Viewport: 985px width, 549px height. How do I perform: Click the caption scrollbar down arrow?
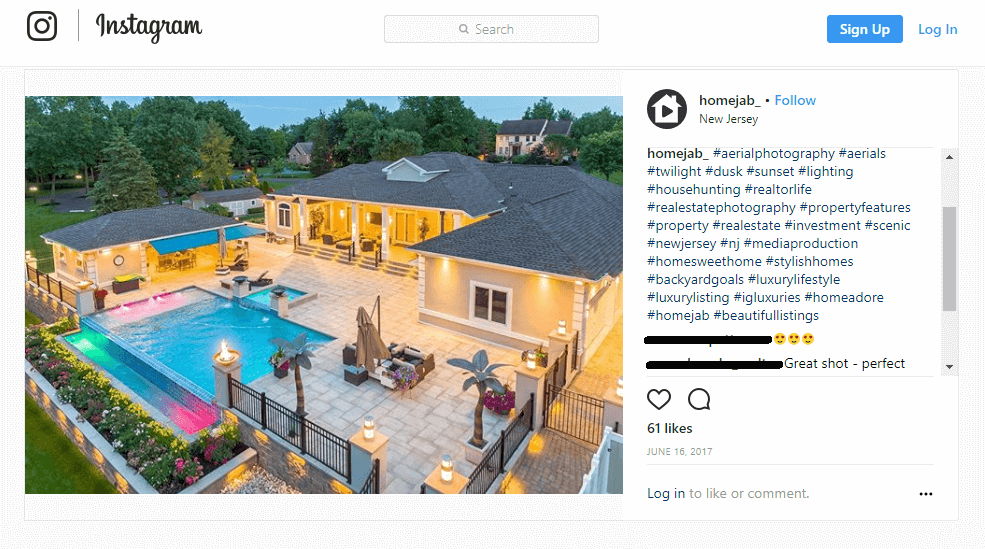[x=949, y=367]
